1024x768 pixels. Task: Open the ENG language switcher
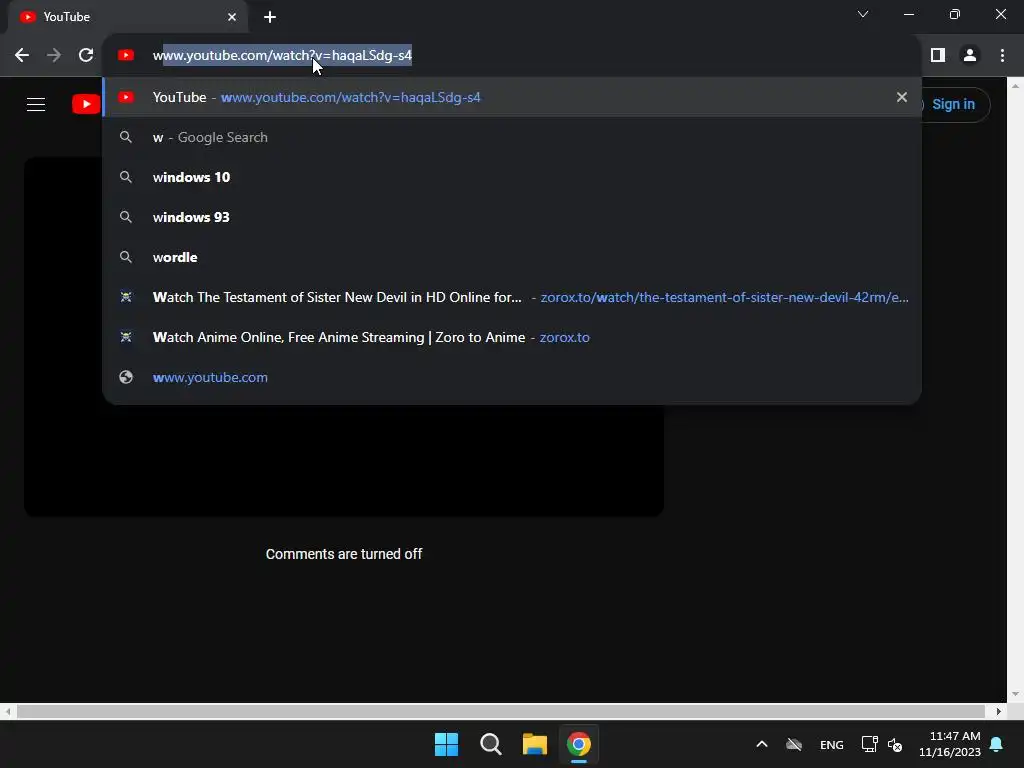831,744
